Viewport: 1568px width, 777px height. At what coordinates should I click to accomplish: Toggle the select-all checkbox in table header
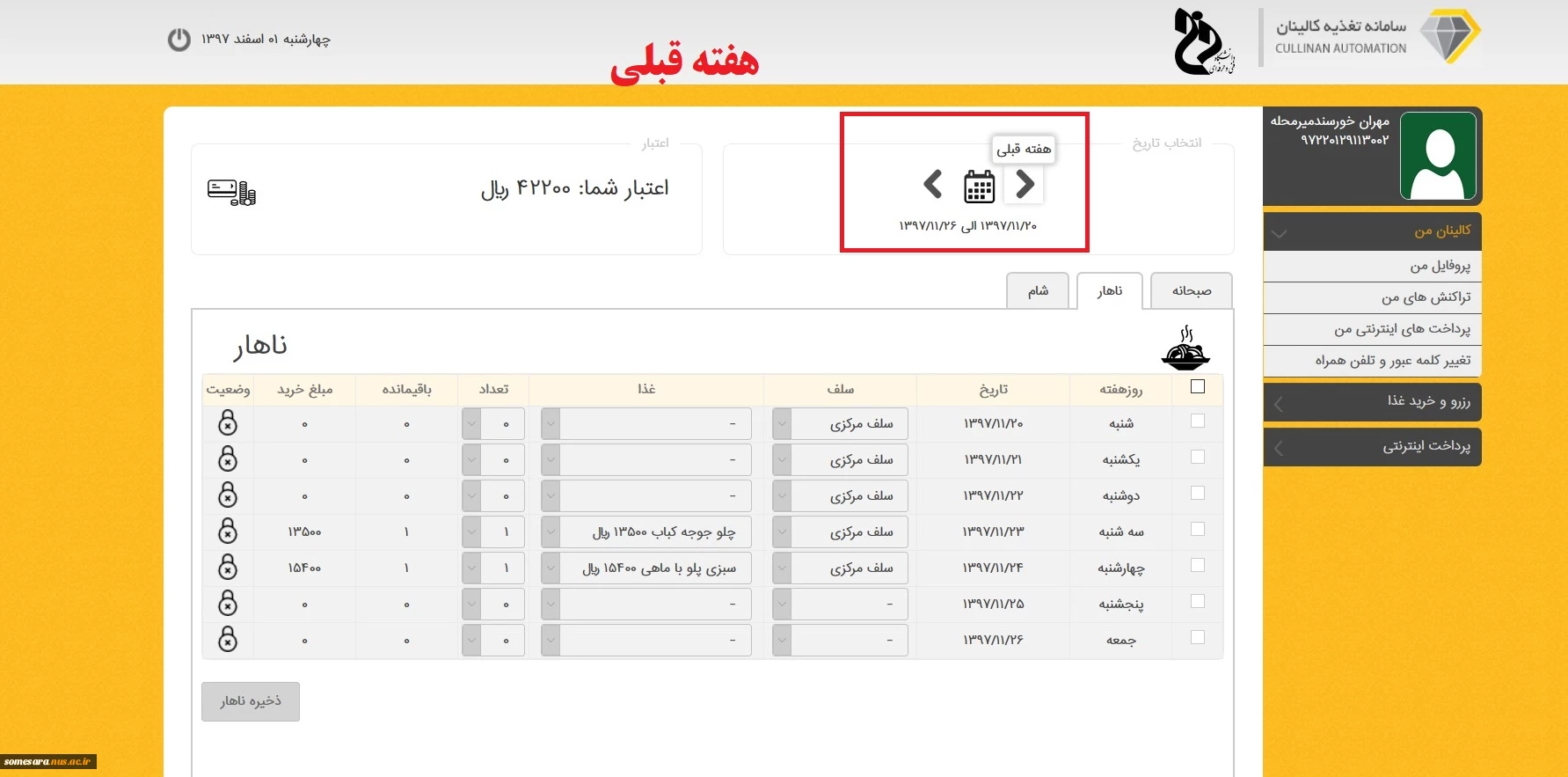point(1197,386)
